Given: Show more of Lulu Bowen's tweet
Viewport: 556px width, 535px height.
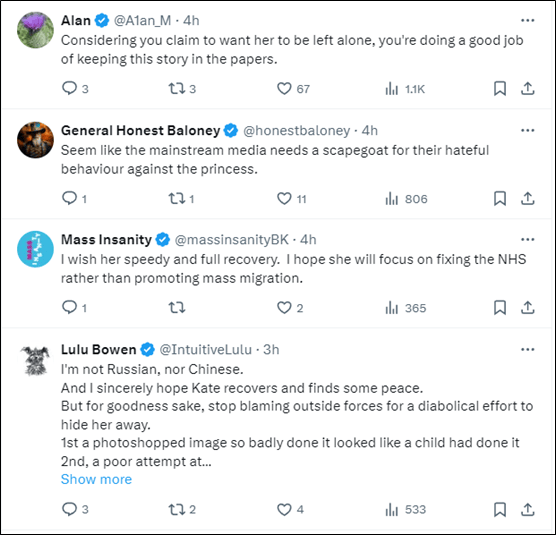Looking at the screenshot, I should 96,479.
